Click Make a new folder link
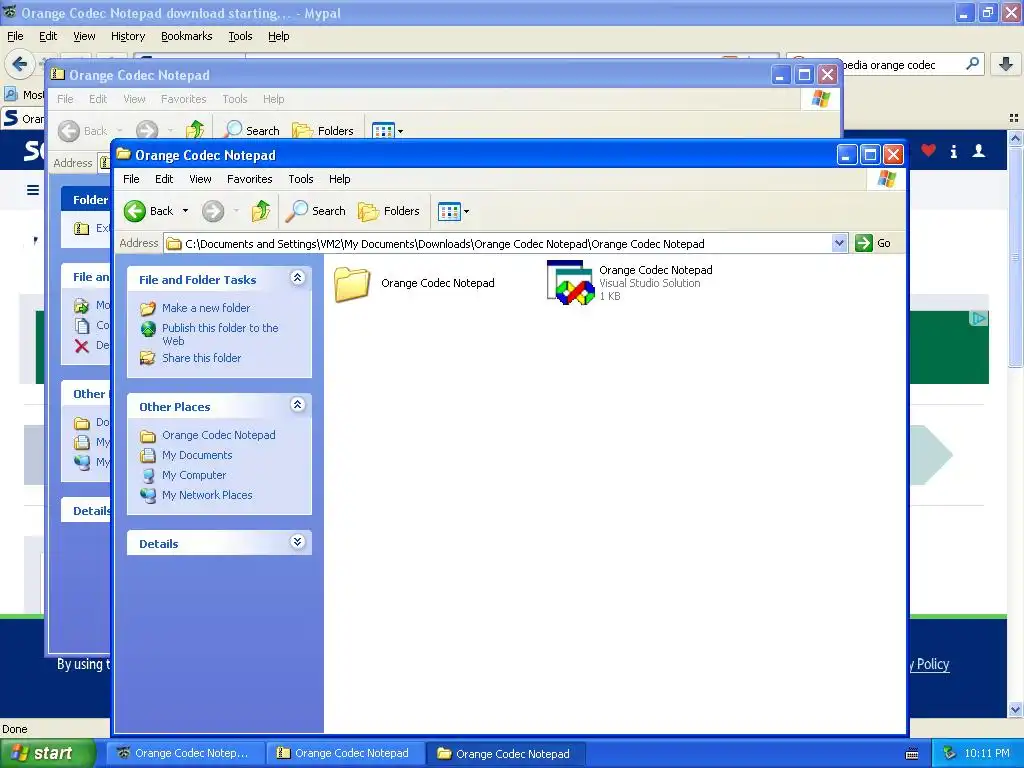The width and height of the screenshot is (1024, 768). (x=206, y=308)
